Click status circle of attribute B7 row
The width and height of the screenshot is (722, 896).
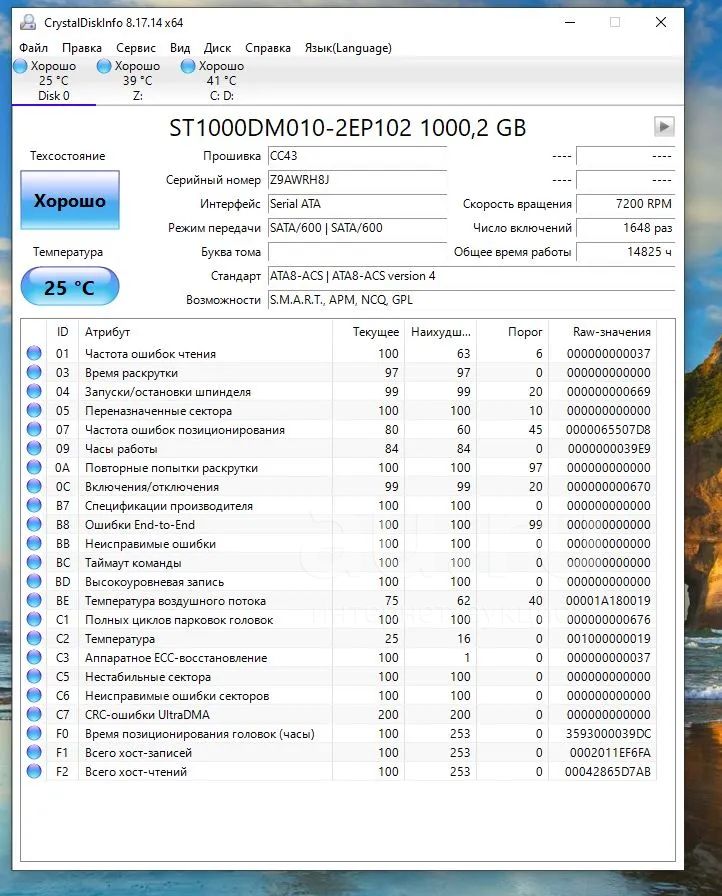coord(34,505)
